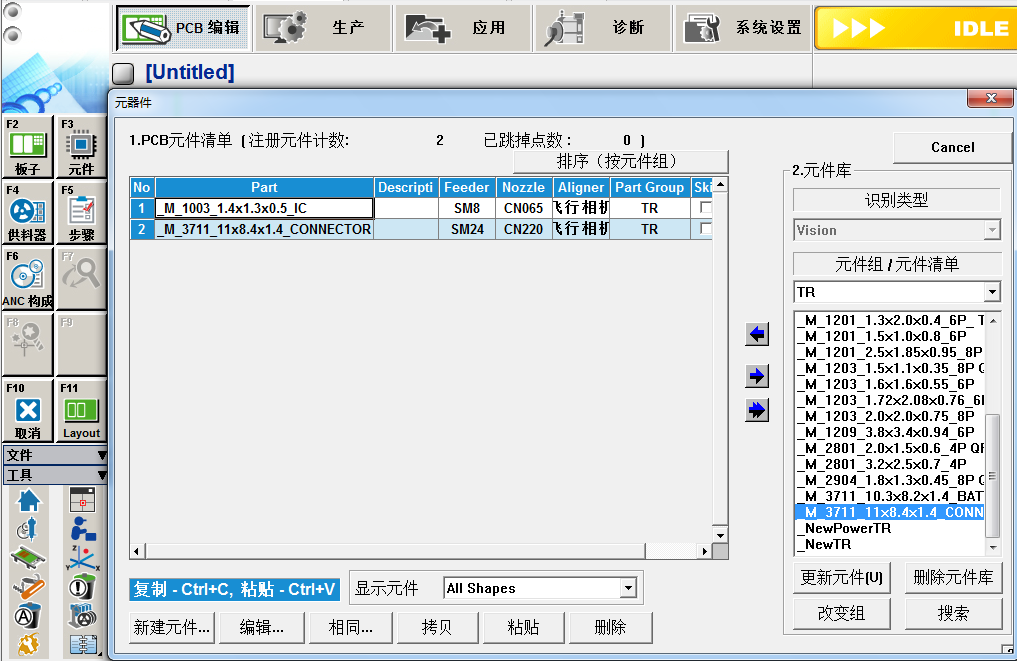The image size is (1017, 661).
Task: Open the F11 Layout view
Action: point(81,411)
